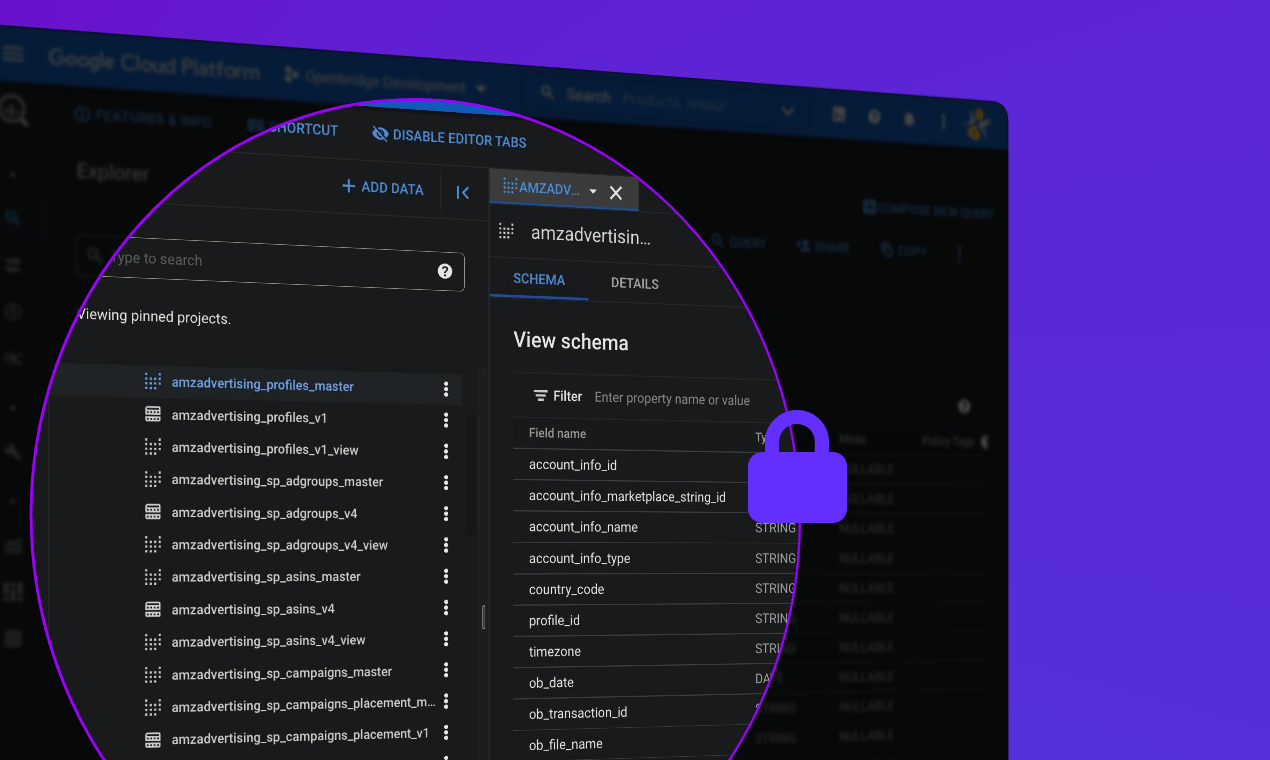Click the Add Data button
Screen dimensions: 1270x760
(x=383, y=187)
